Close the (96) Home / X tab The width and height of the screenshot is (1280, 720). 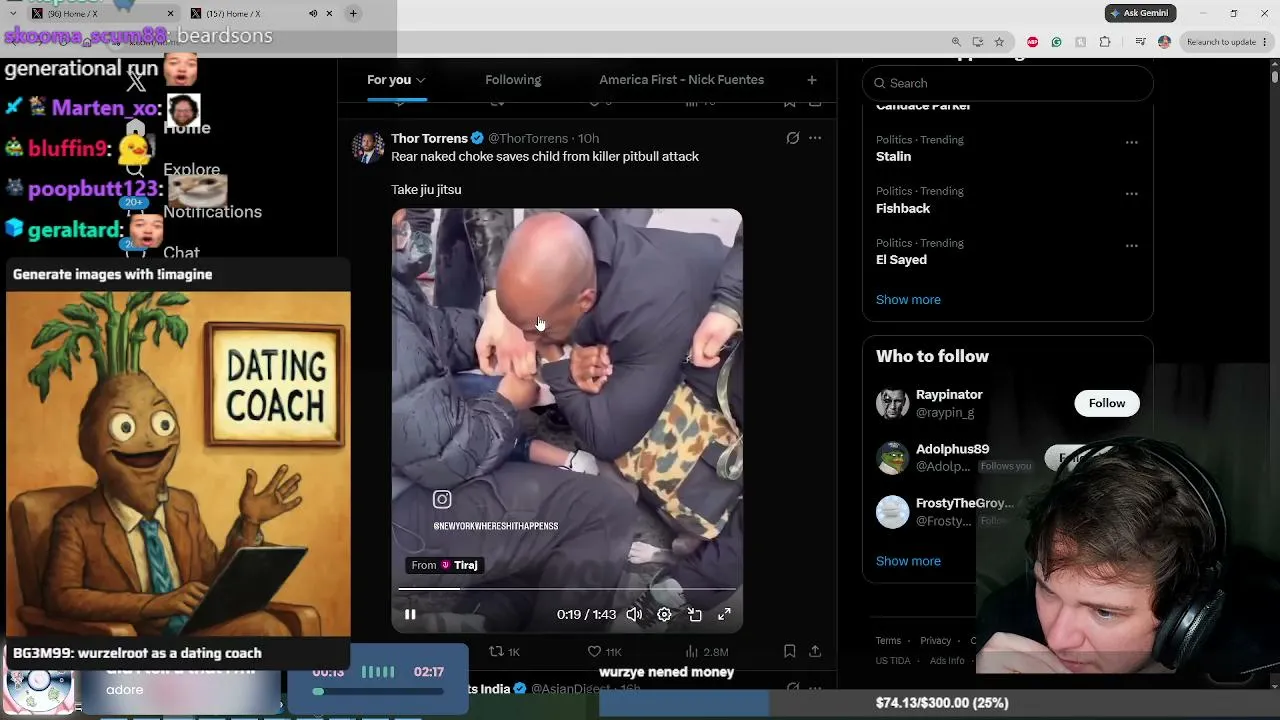tap(170, 13)
